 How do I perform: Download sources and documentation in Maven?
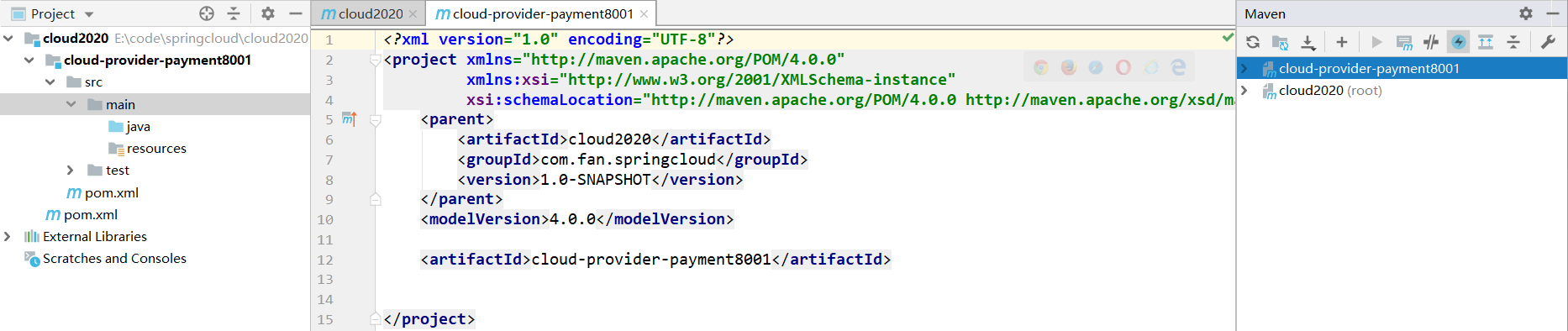tap(1308, 42)
